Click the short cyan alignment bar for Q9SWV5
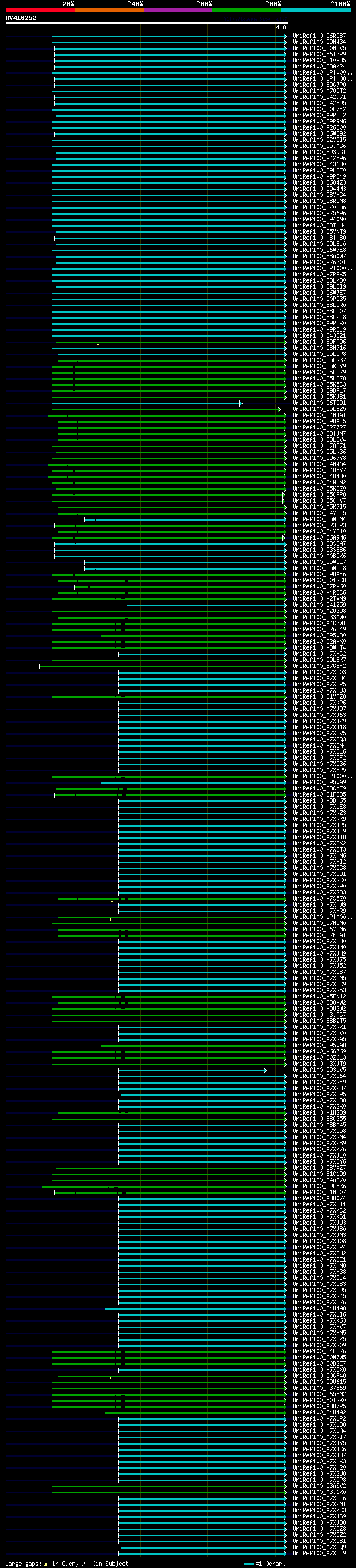 point(193,1070)
